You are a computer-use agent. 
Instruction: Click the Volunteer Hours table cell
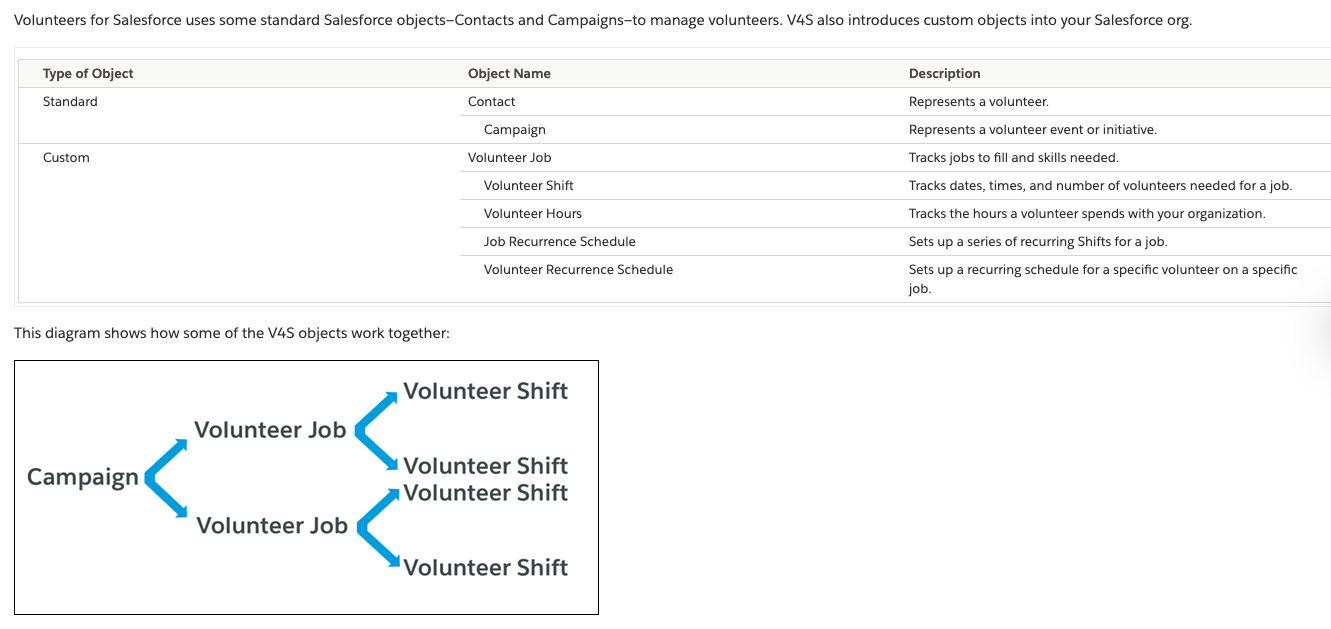(532, 213)
